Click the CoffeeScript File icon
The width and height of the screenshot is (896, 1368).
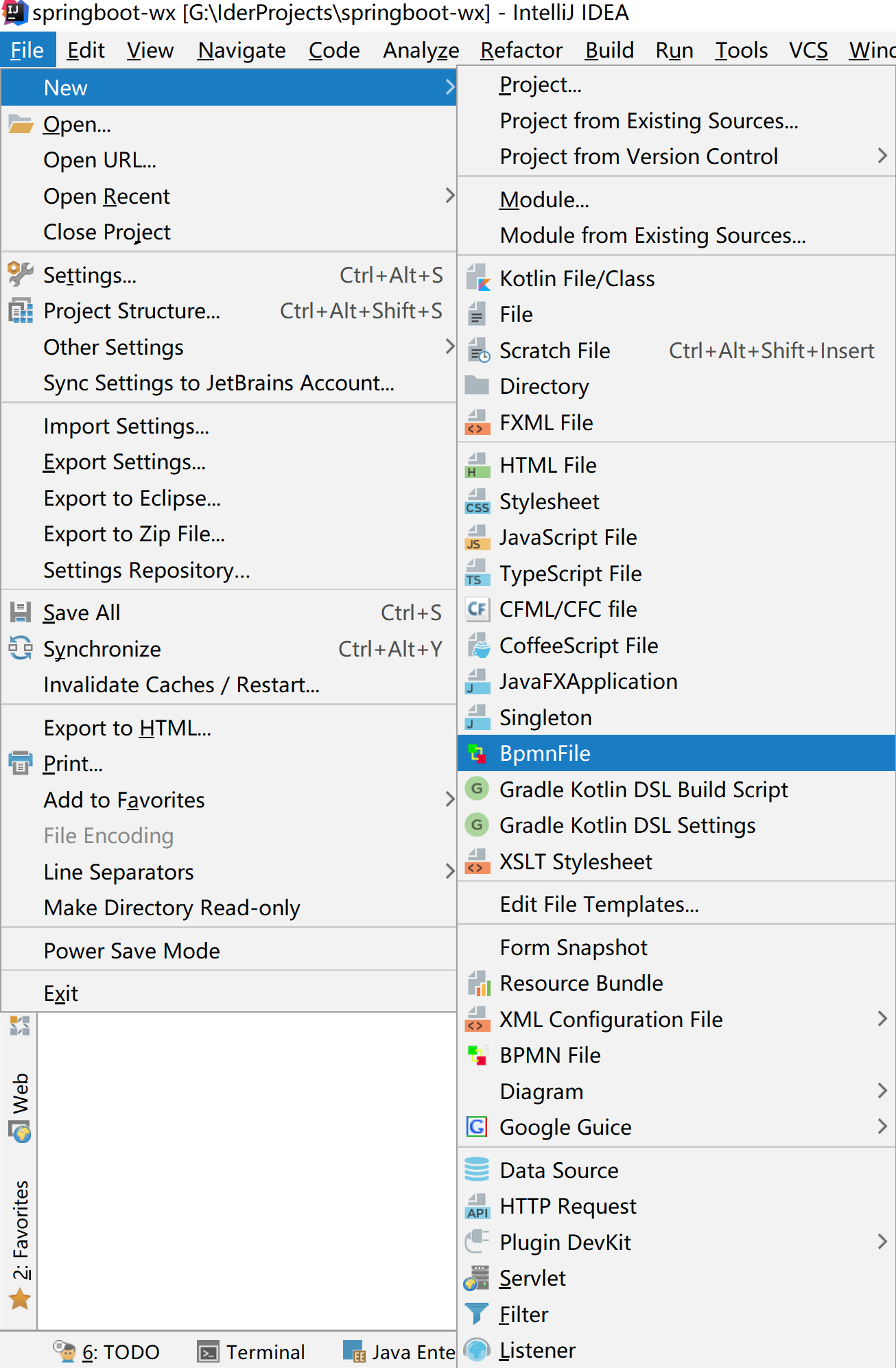click(x=478, y=646)
